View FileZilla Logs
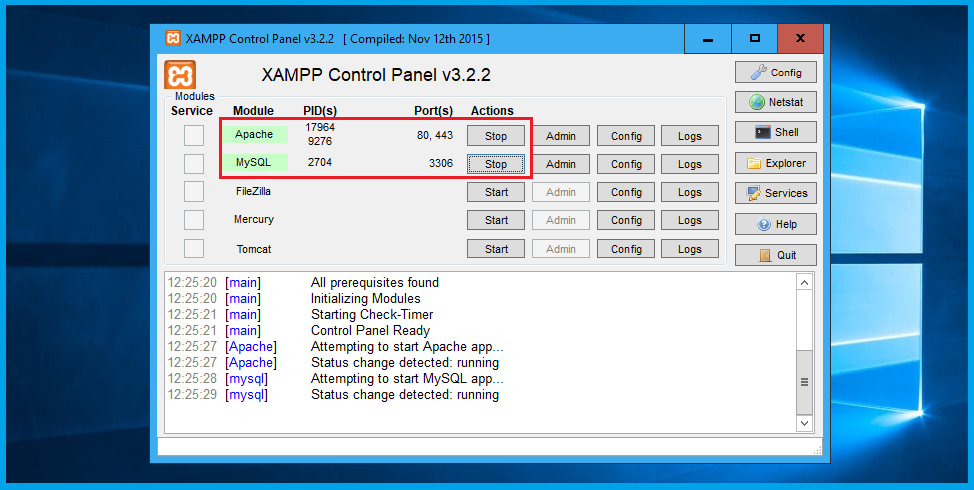The image size is (974, 490). (690, 192)
